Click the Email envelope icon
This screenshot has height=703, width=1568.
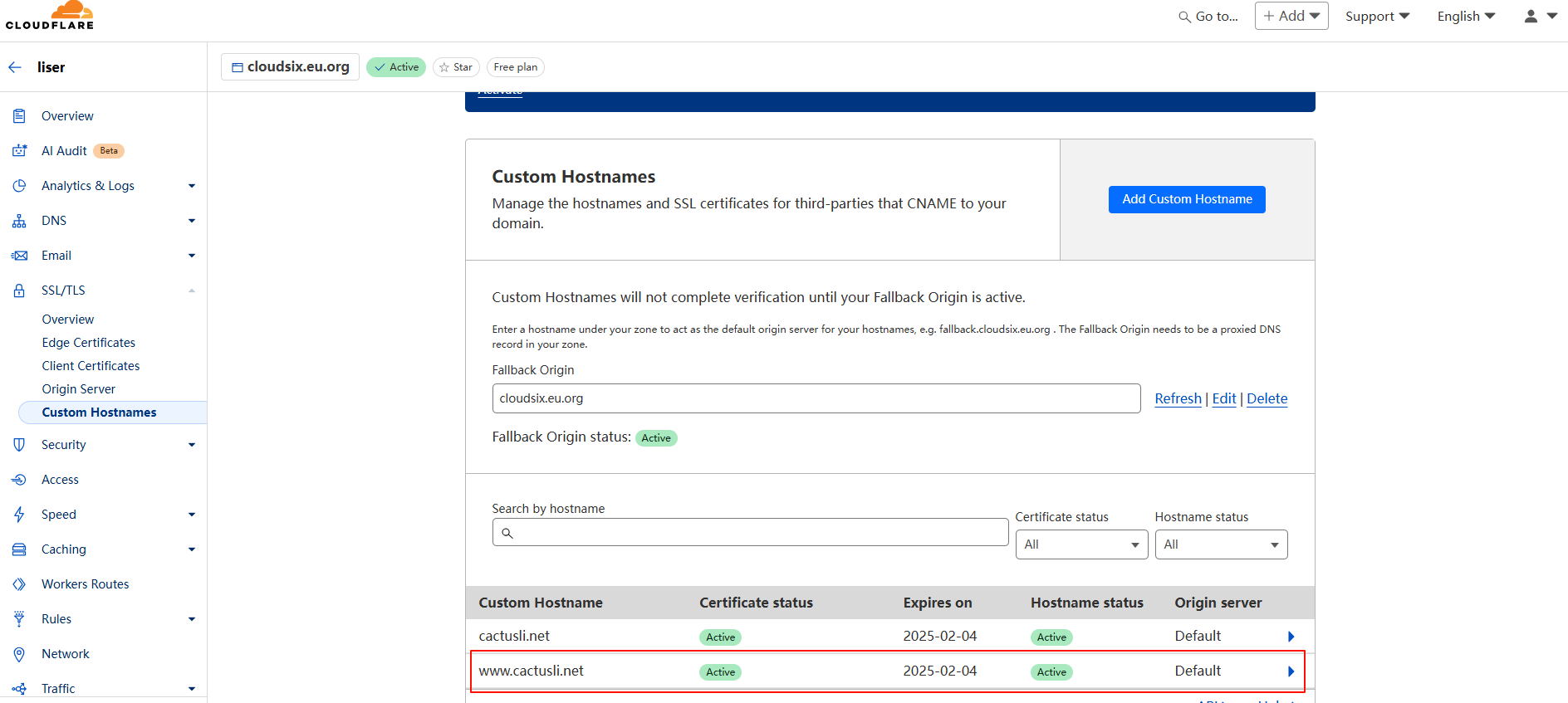pos(19,256)
